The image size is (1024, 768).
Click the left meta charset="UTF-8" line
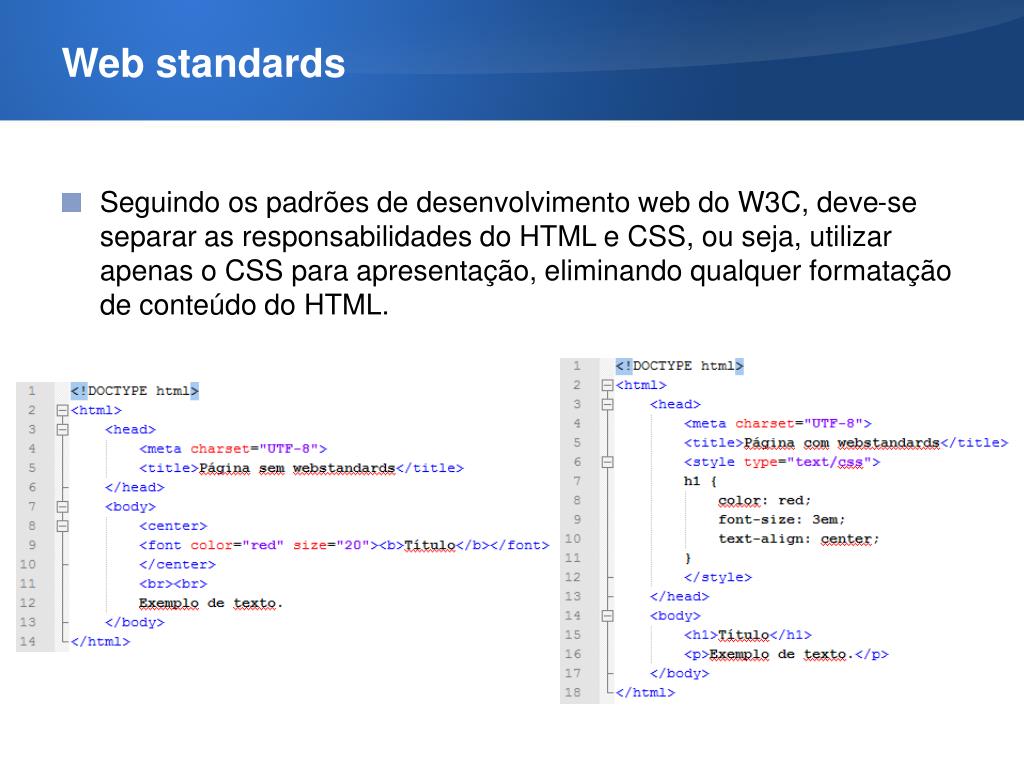click(232, 449)
